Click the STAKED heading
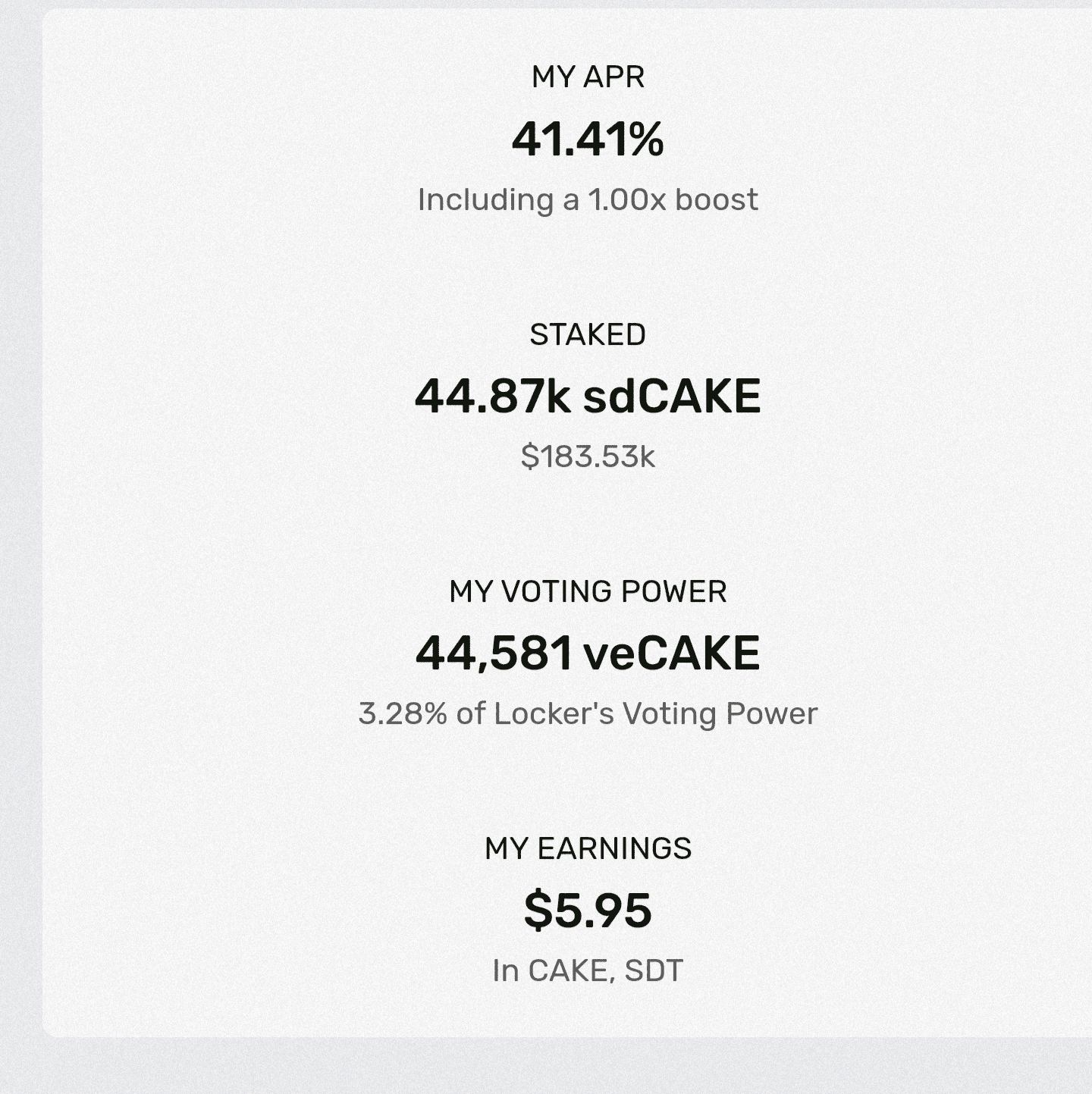1092x1094 pixels. 588,334
